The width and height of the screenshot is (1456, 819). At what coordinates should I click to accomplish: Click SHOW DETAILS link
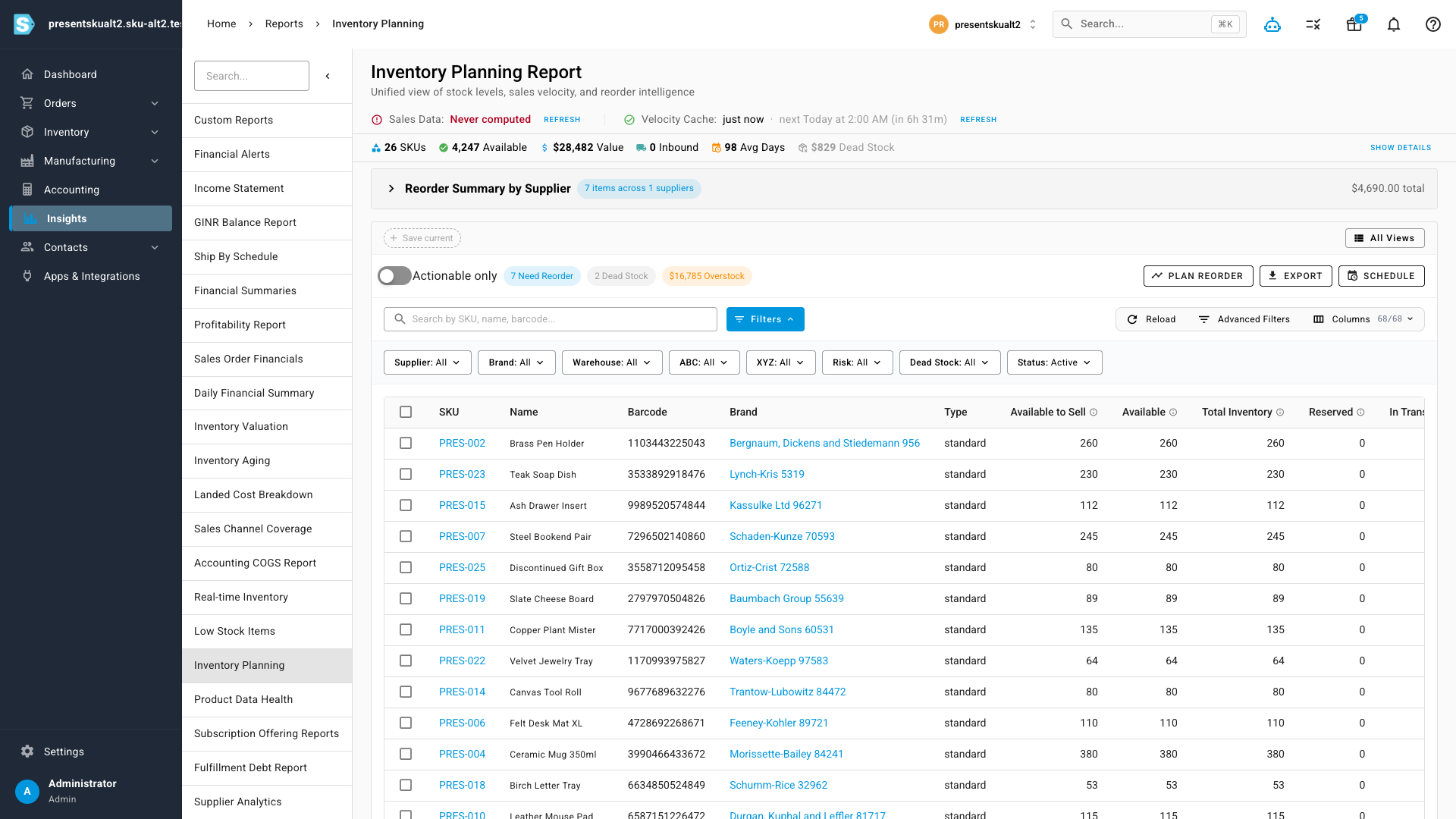point(1401,148)
